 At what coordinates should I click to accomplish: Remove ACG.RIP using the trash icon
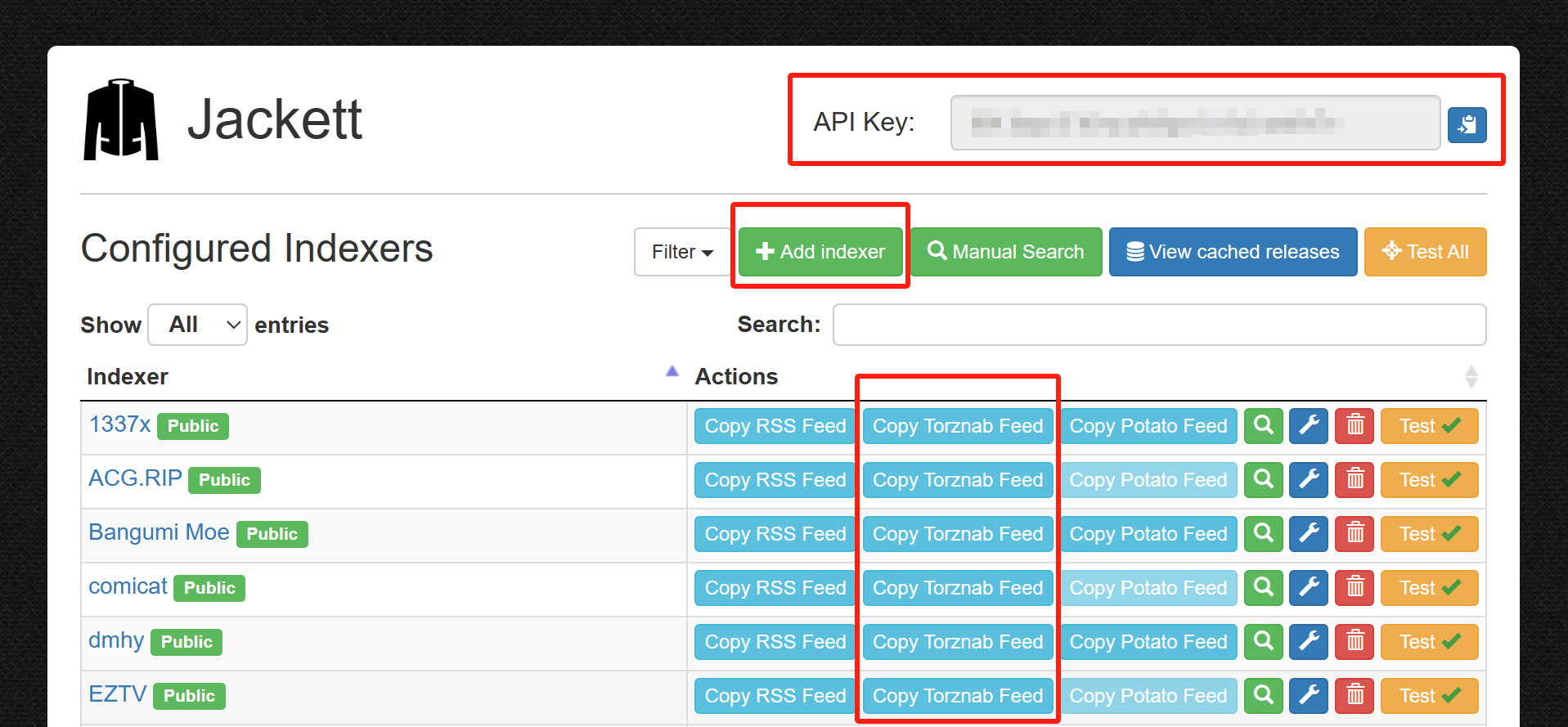click(1355, 480)
